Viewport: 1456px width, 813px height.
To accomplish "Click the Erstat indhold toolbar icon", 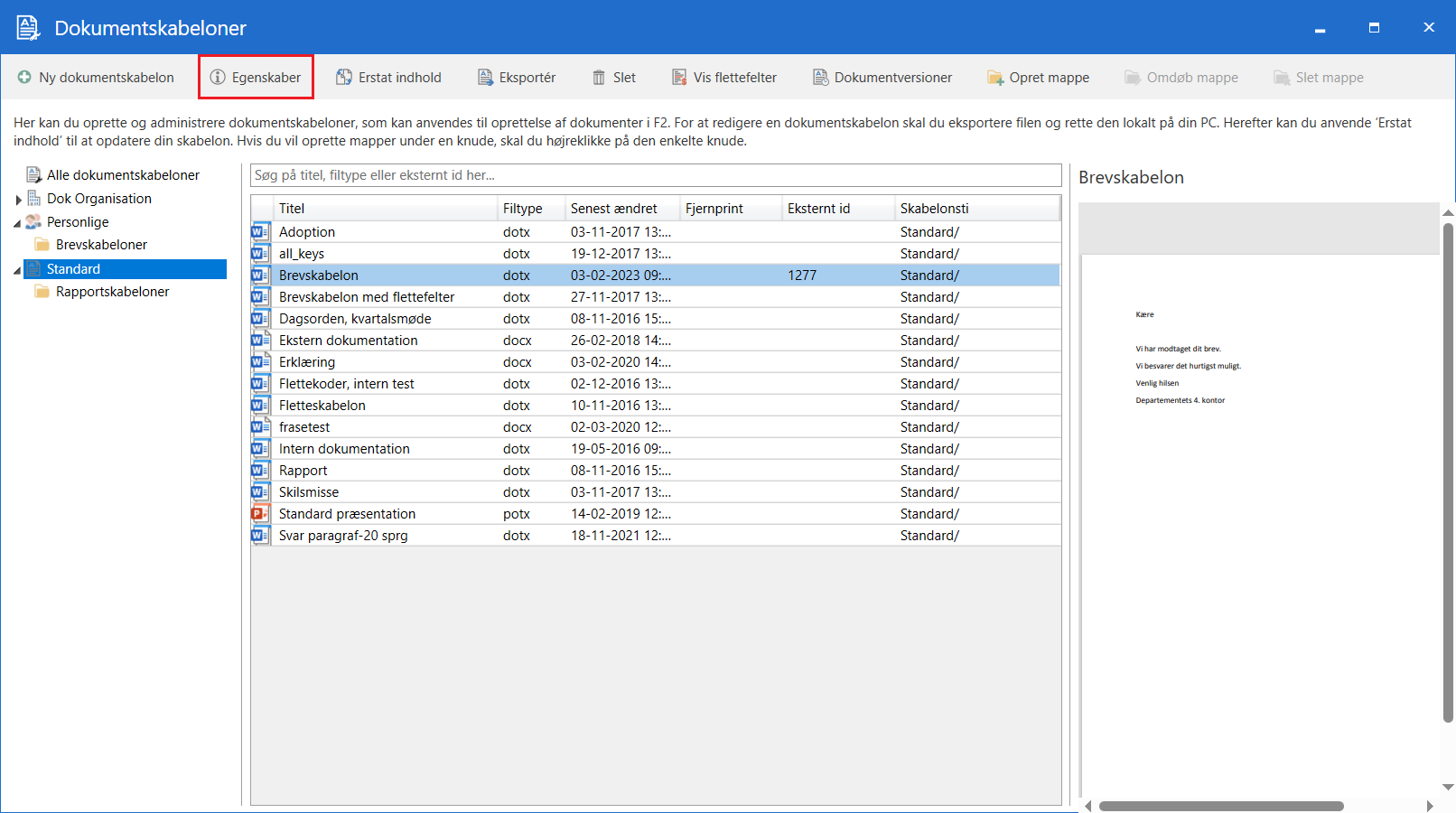I will (x=344, y=78).
